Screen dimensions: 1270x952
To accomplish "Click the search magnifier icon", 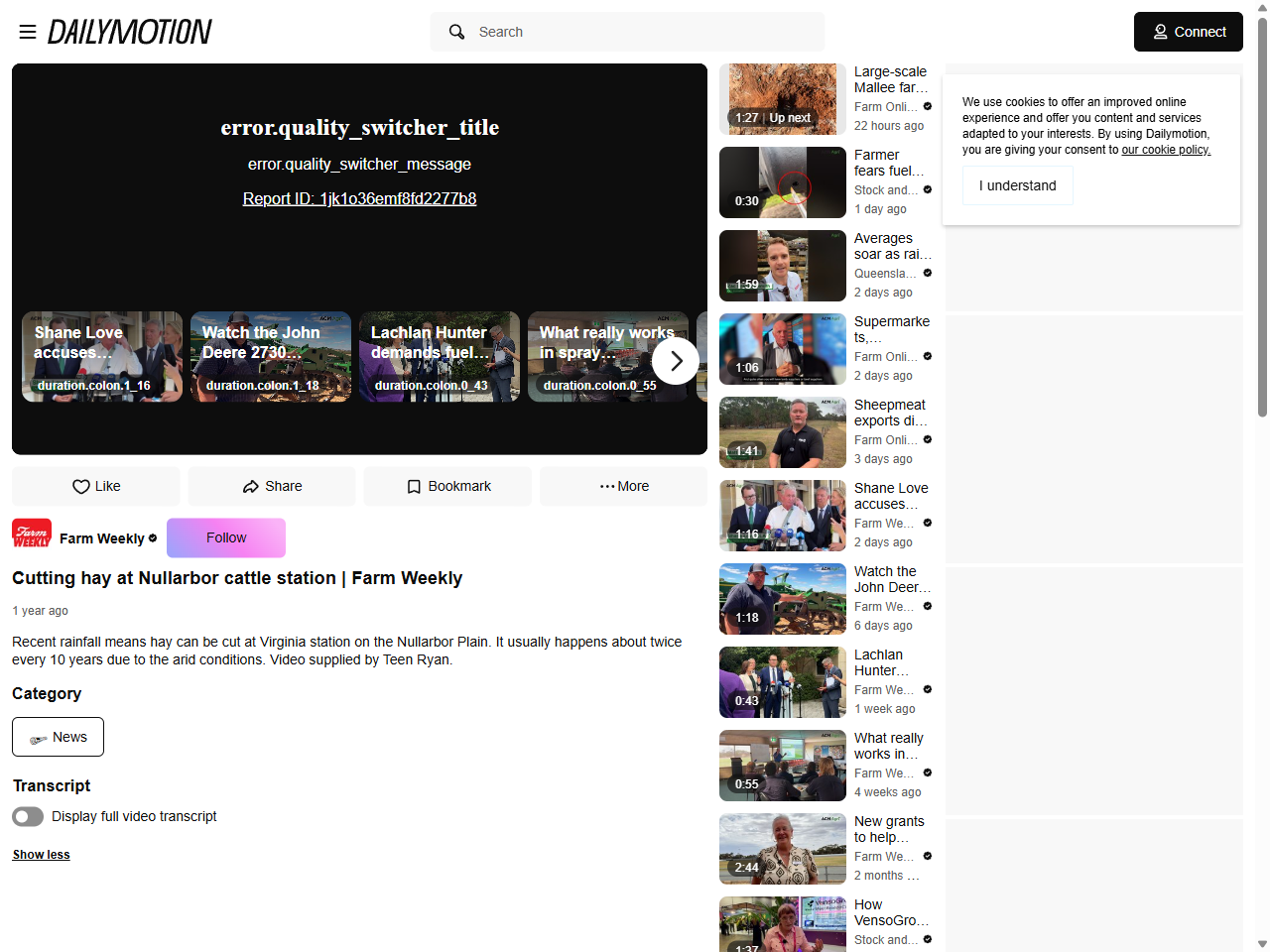I will [x=456, y=32].
